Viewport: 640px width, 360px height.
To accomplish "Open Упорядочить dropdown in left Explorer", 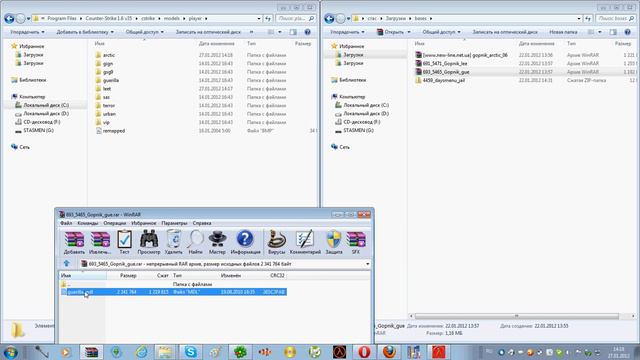I will [27, 32].
